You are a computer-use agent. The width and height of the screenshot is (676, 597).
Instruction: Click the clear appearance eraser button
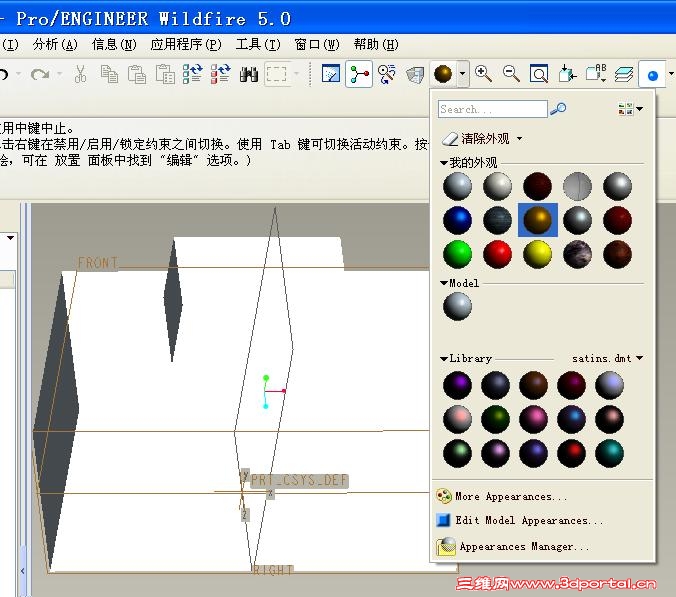click(476, 139)
